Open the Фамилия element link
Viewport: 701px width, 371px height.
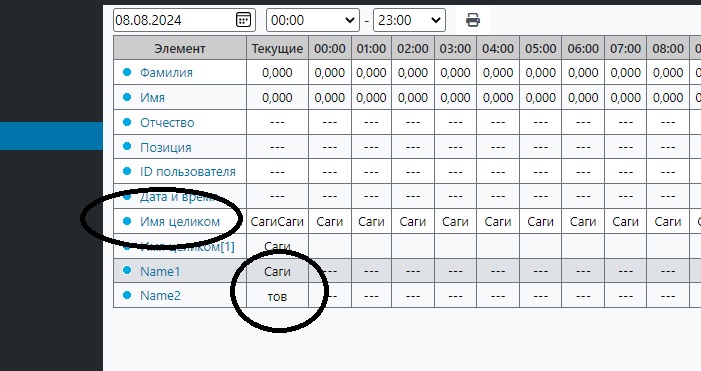point(166,72)
